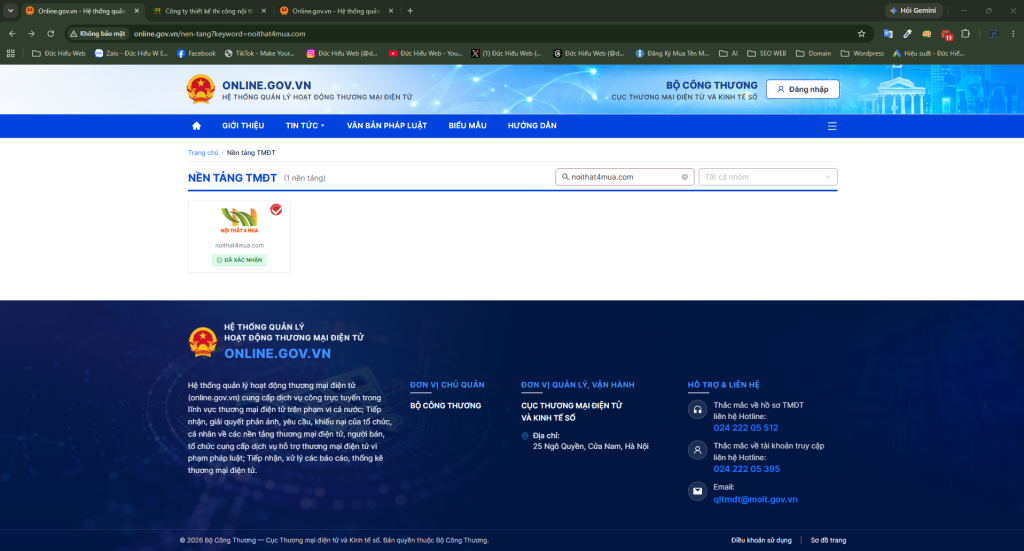Click ONLINE.GOV.VN footer title link
This screenshot has height=551, width=1024.
click(278, 354)
